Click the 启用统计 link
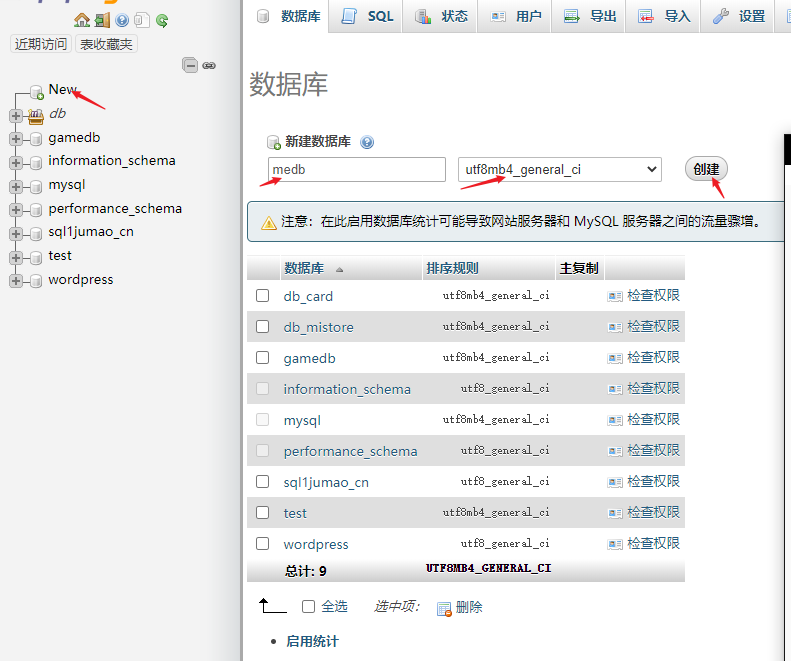This screenshot has height=661, width=791. coord(312,641)
